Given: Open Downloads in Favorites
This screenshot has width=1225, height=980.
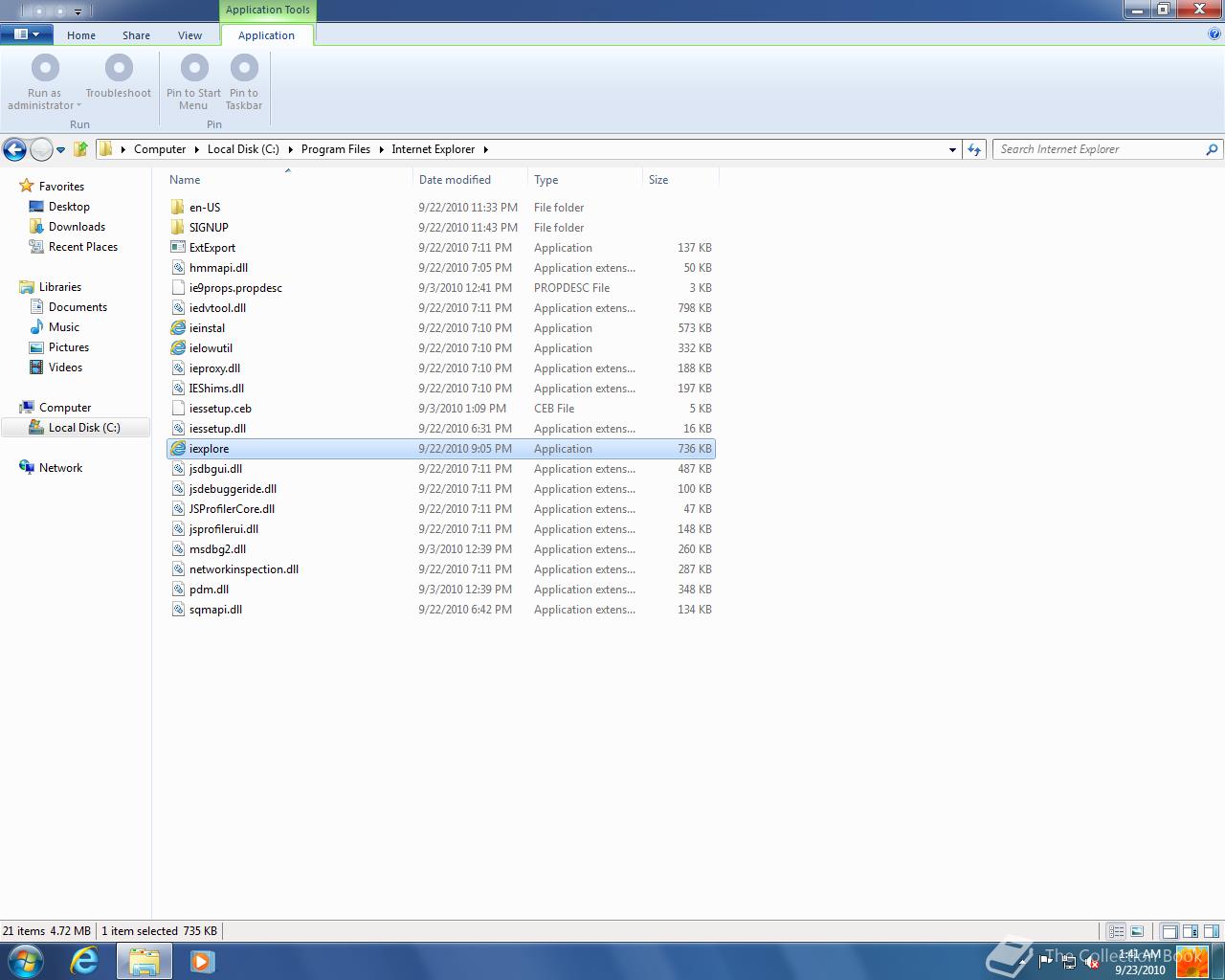Looking at the screenshot, I should 77,227.
